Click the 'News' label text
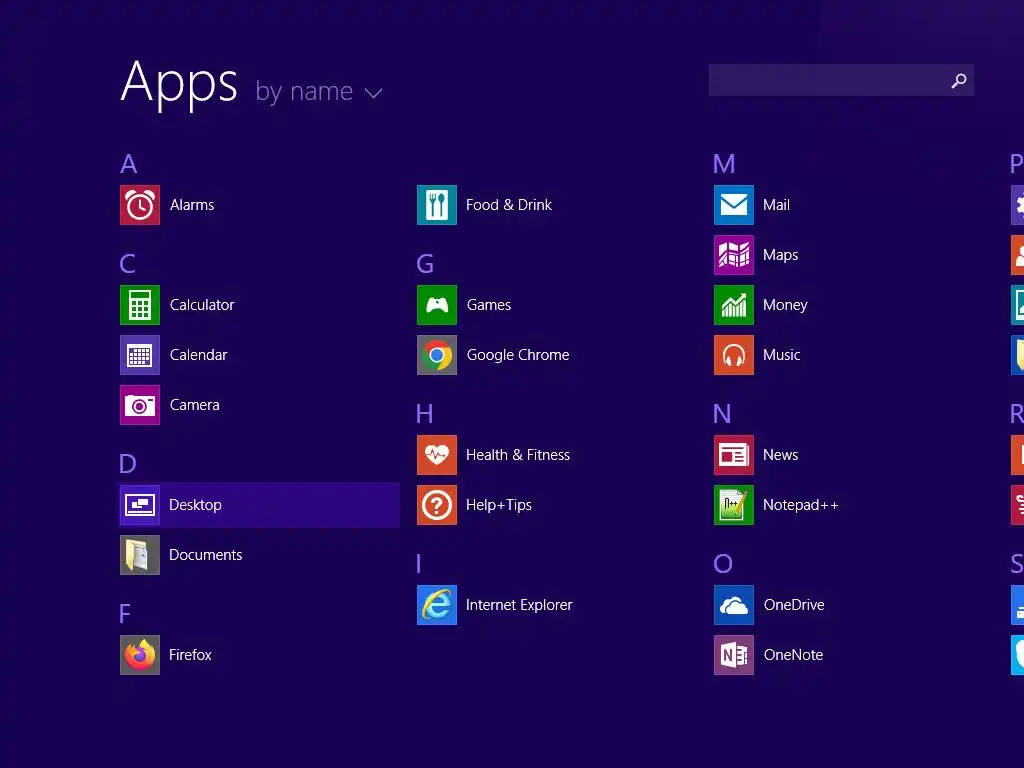Screen dimensions: 1024x768 tap(780, 455)
